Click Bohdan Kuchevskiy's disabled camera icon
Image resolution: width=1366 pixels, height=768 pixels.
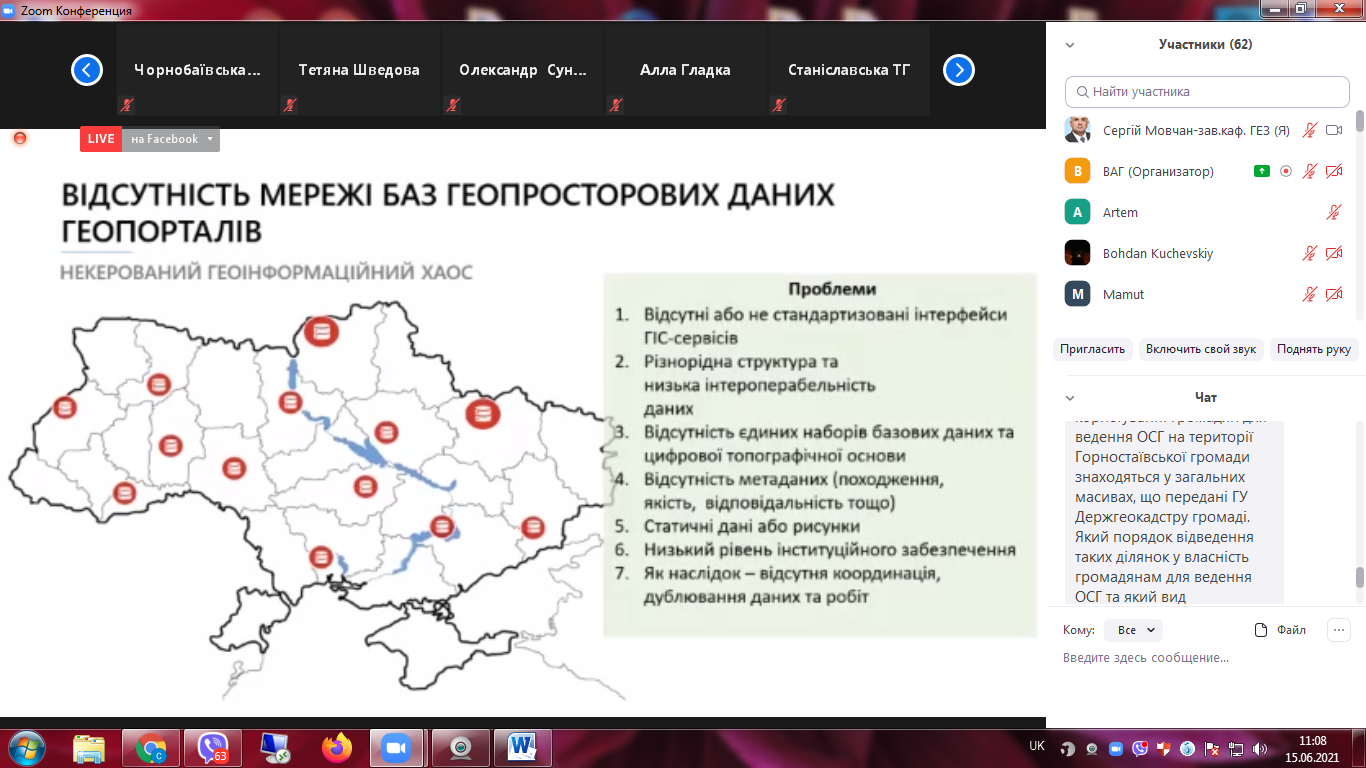click(x=1333, y=253)
